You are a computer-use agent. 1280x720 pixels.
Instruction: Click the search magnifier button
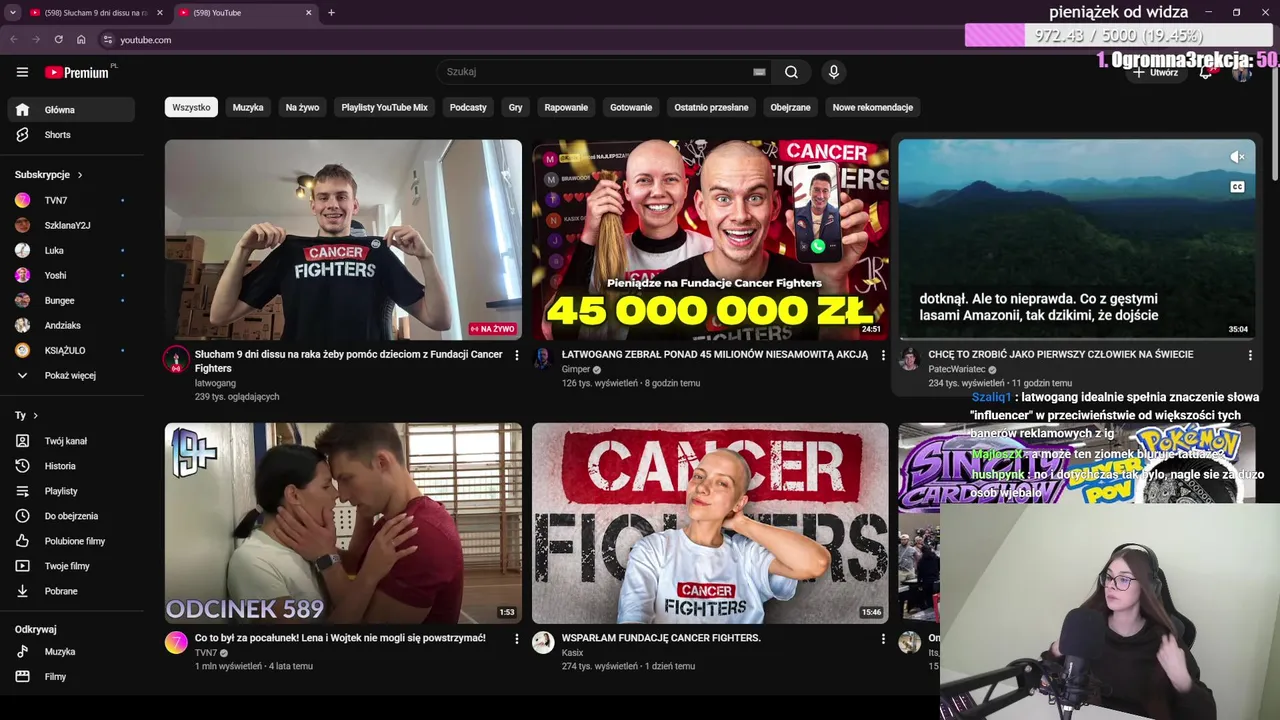[x=791, y=72]
